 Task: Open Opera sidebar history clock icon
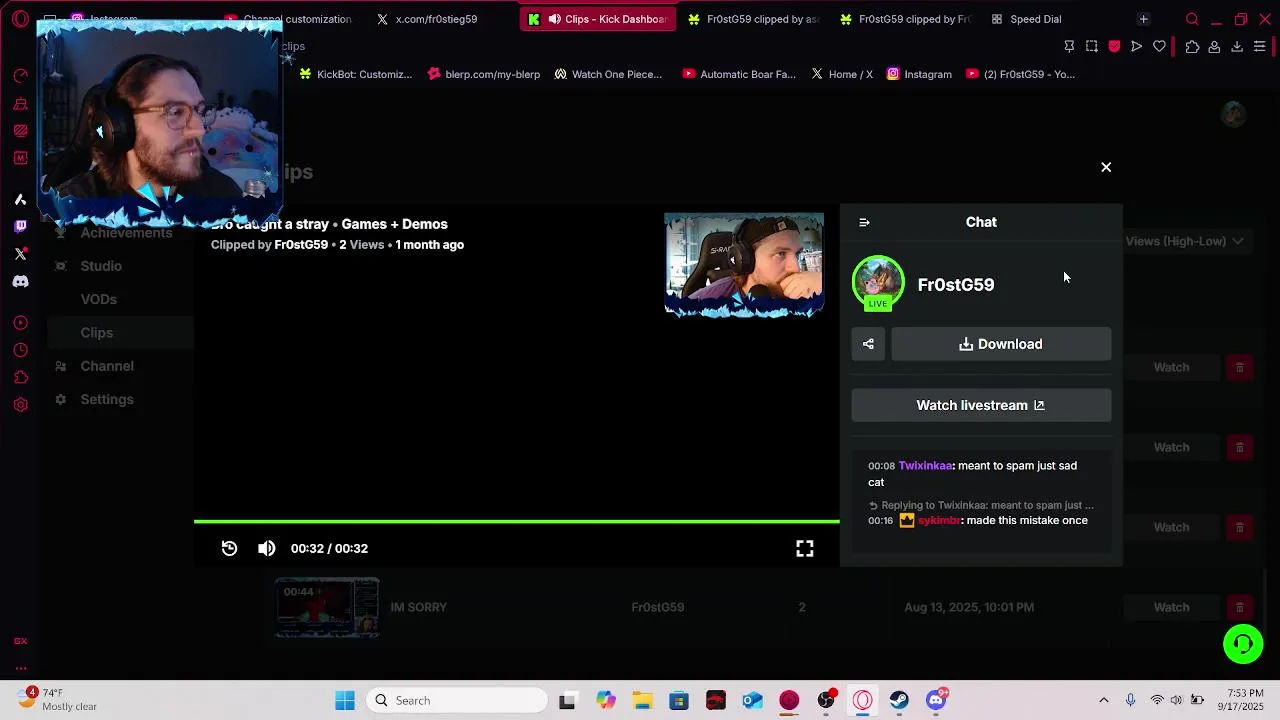[x=20, y=350]
